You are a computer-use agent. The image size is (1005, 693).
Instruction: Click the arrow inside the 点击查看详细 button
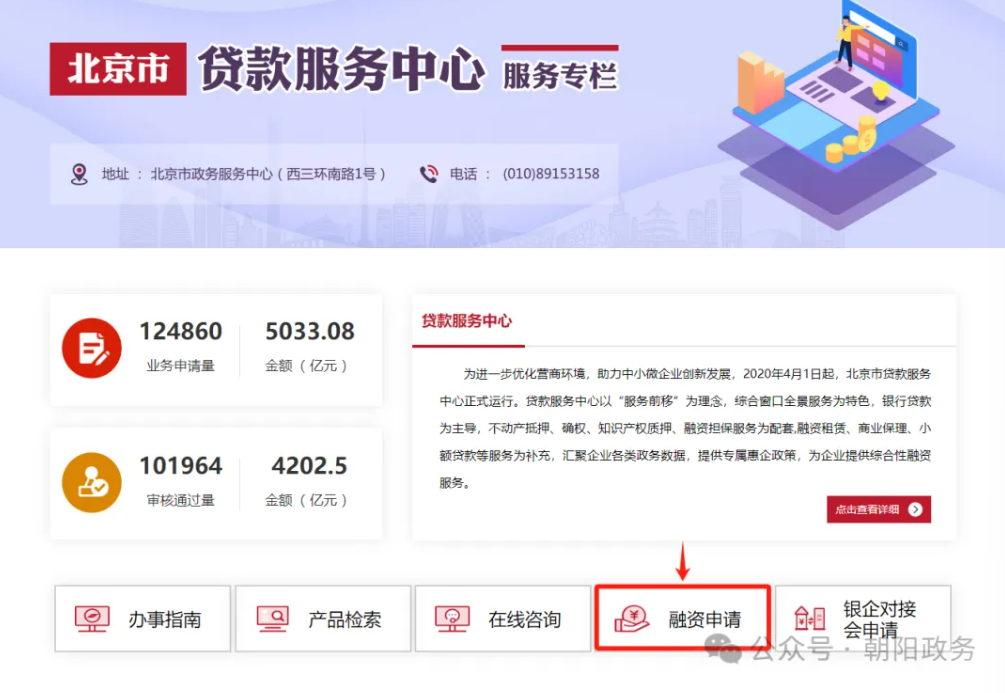click(916, 510)
